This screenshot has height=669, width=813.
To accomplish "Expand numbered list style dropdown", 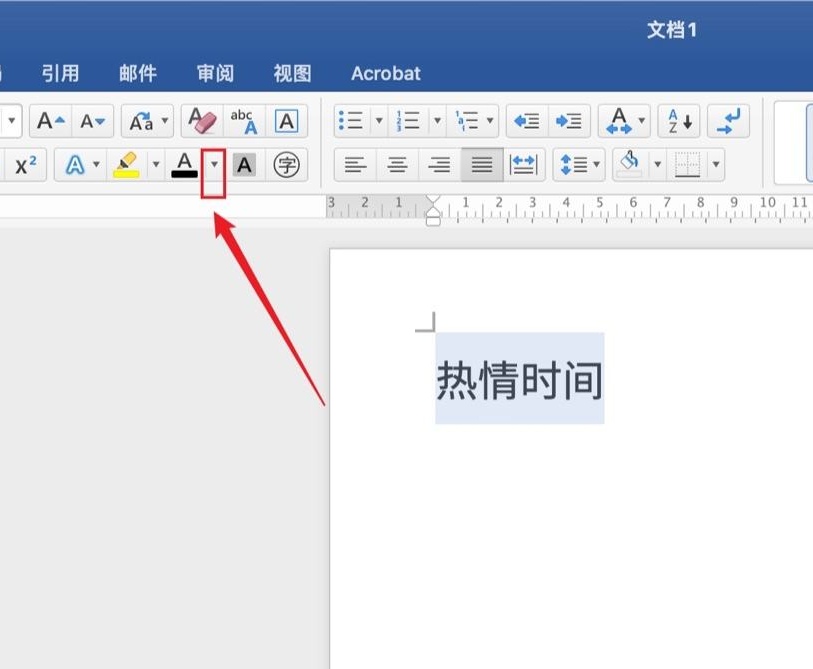I will [x=437, y=121].
